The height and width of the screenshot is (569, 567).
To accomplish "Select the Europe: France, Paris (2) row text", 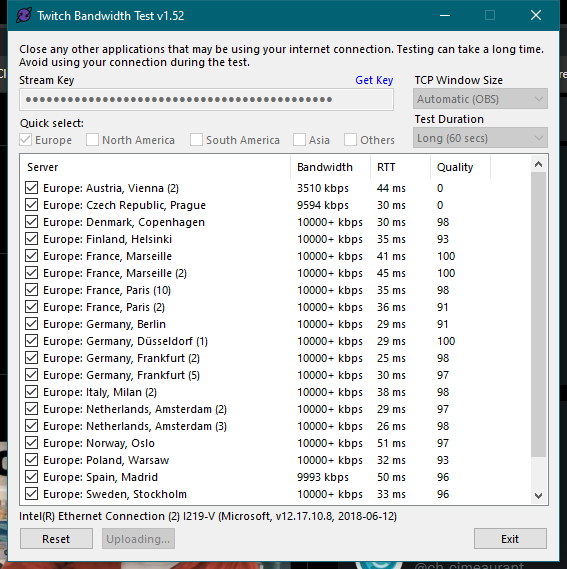I will click(x=104, y=307).
